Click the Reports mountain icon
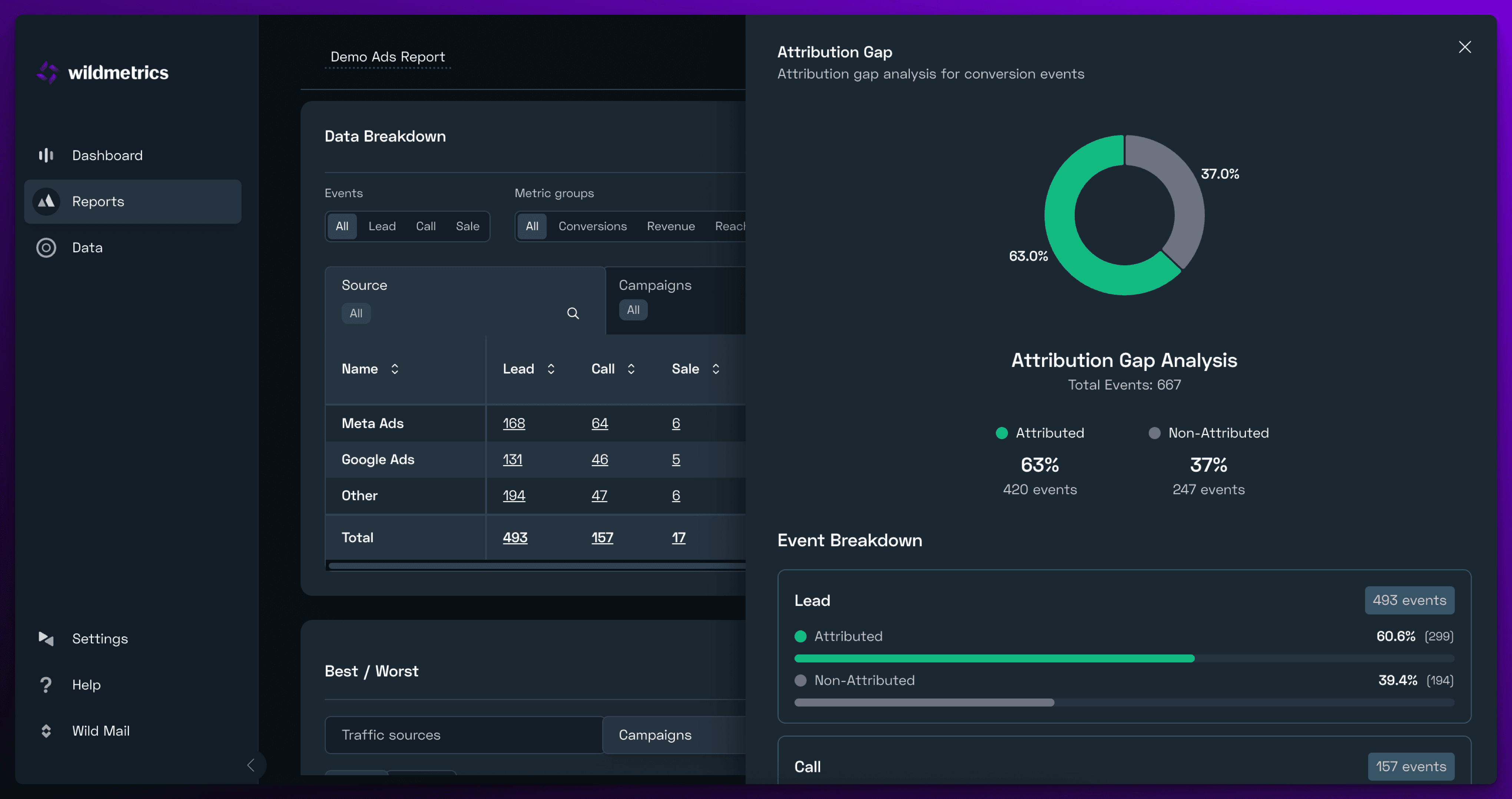This screenshot has width=1512, height=799. point(46,201)
